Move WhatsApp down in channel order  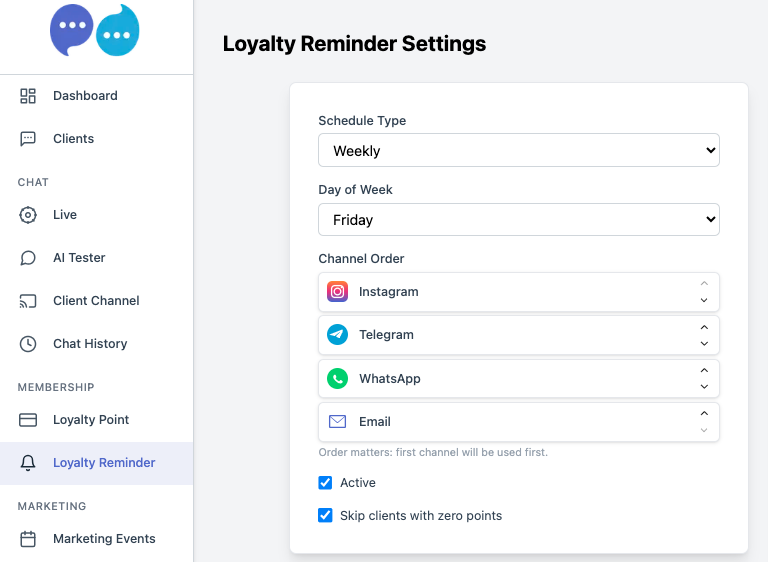(x=704, y=387)
